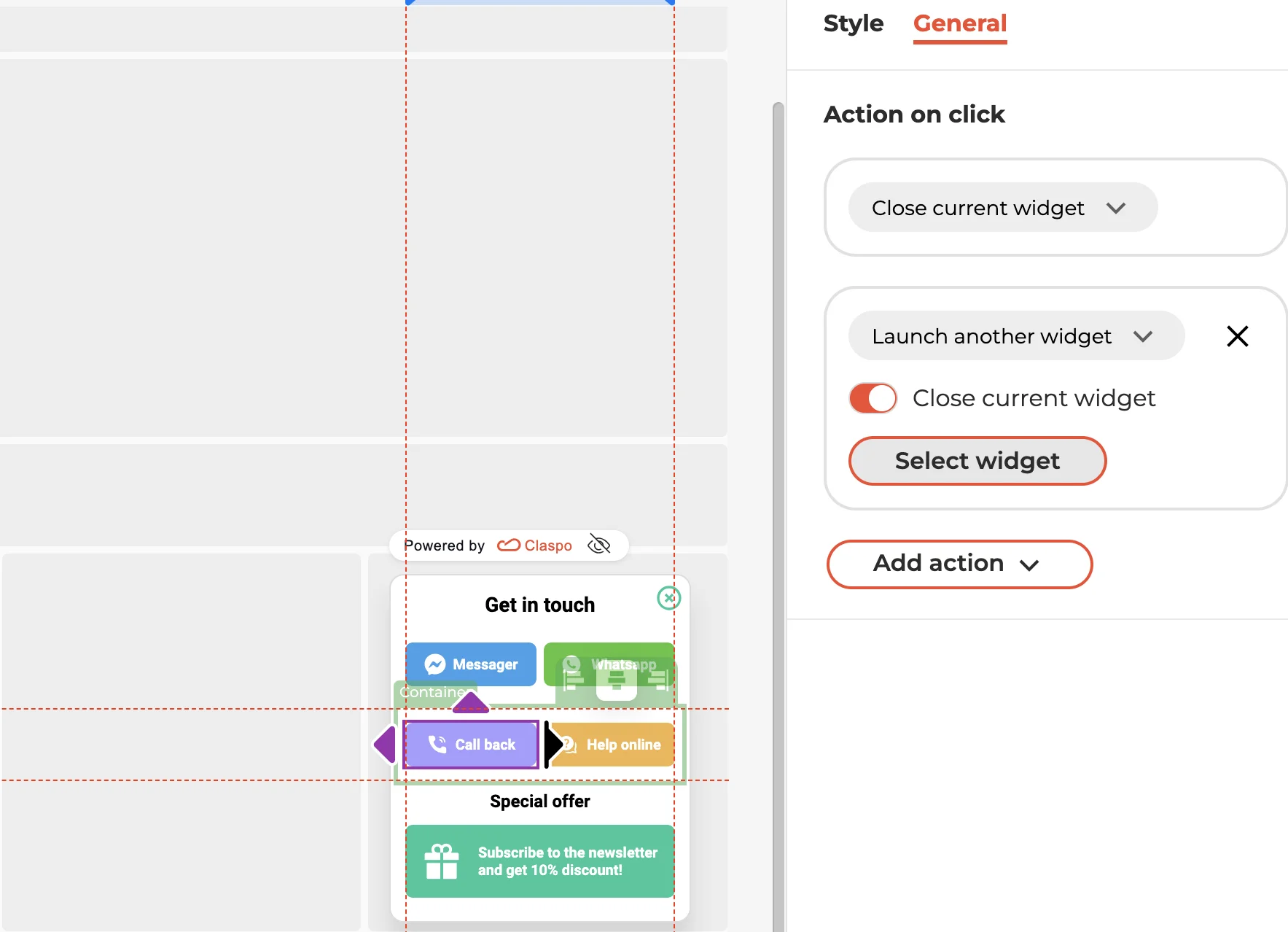Click the Container label in the widget preview
Viewport: 1288px width, 932px height.
[x=435, y=691]
